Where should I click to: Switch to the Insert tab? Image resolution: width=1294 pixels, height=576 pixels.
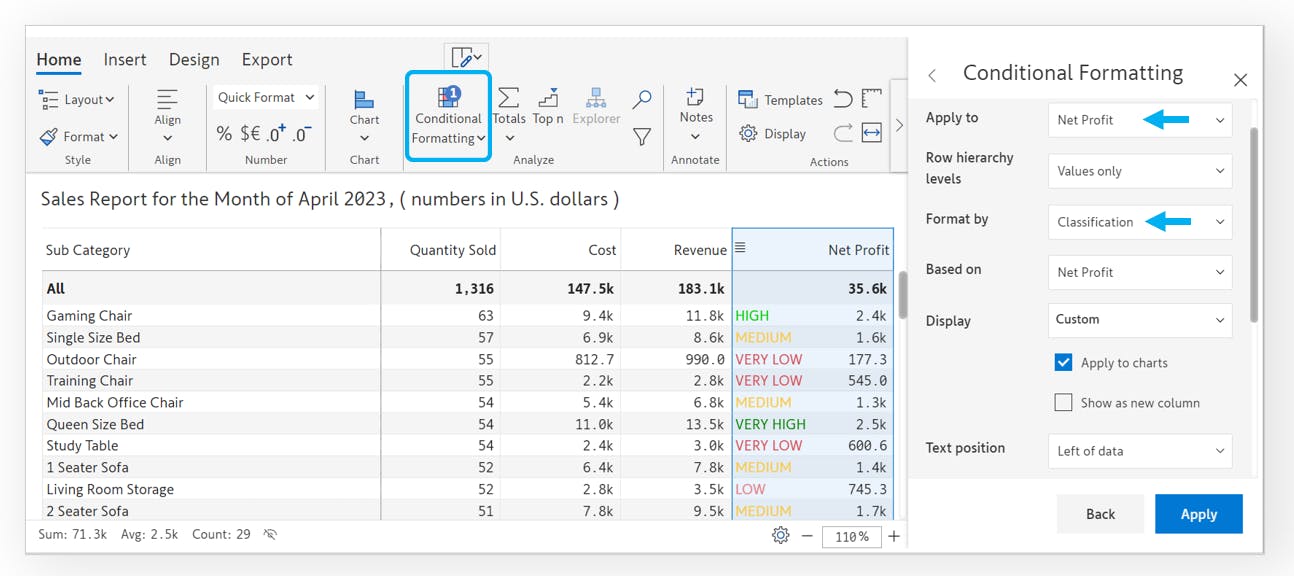(125, 60)
